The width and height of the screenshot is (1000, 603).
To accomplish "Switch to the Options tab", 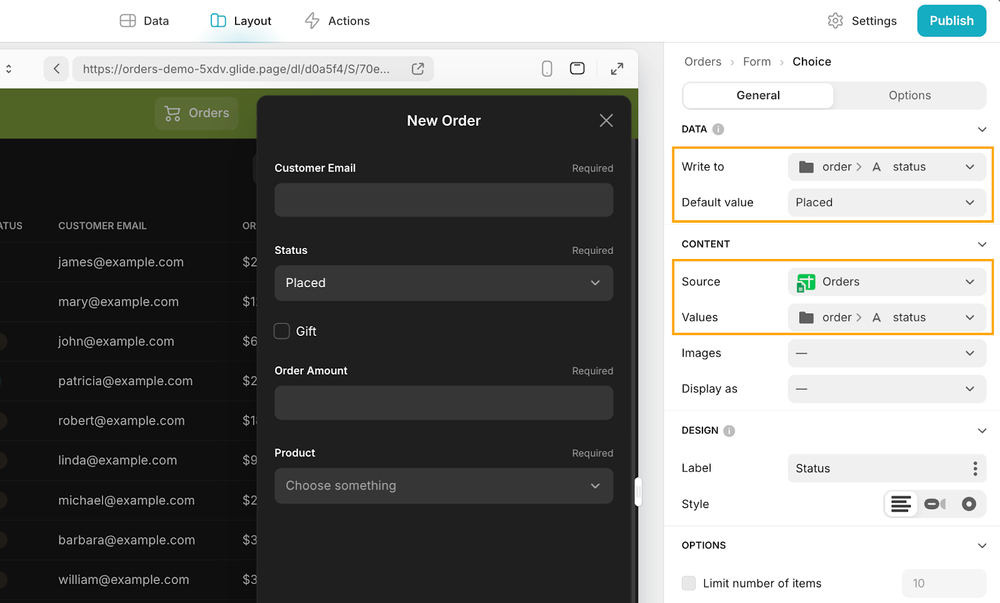I will 909,95.
